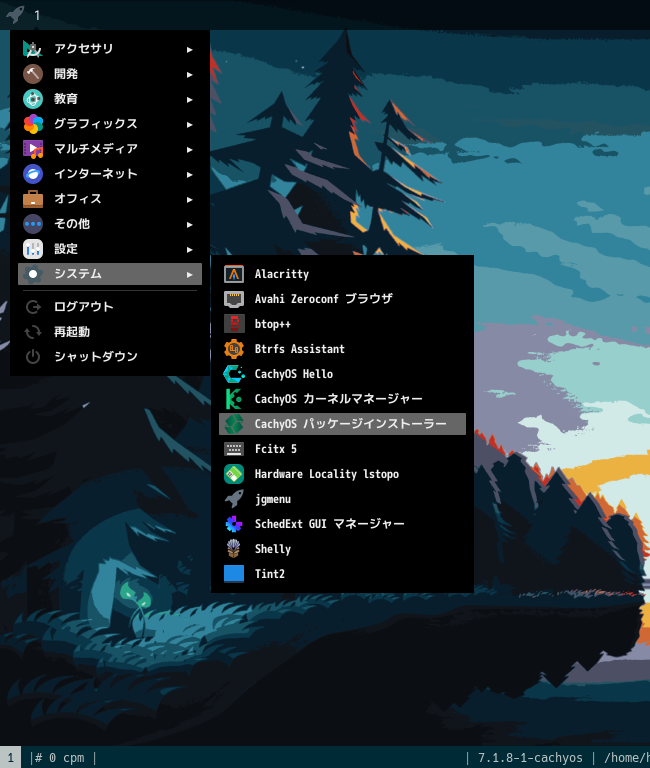Click the jgmenu rocket icon in submenu

point(234,499)
